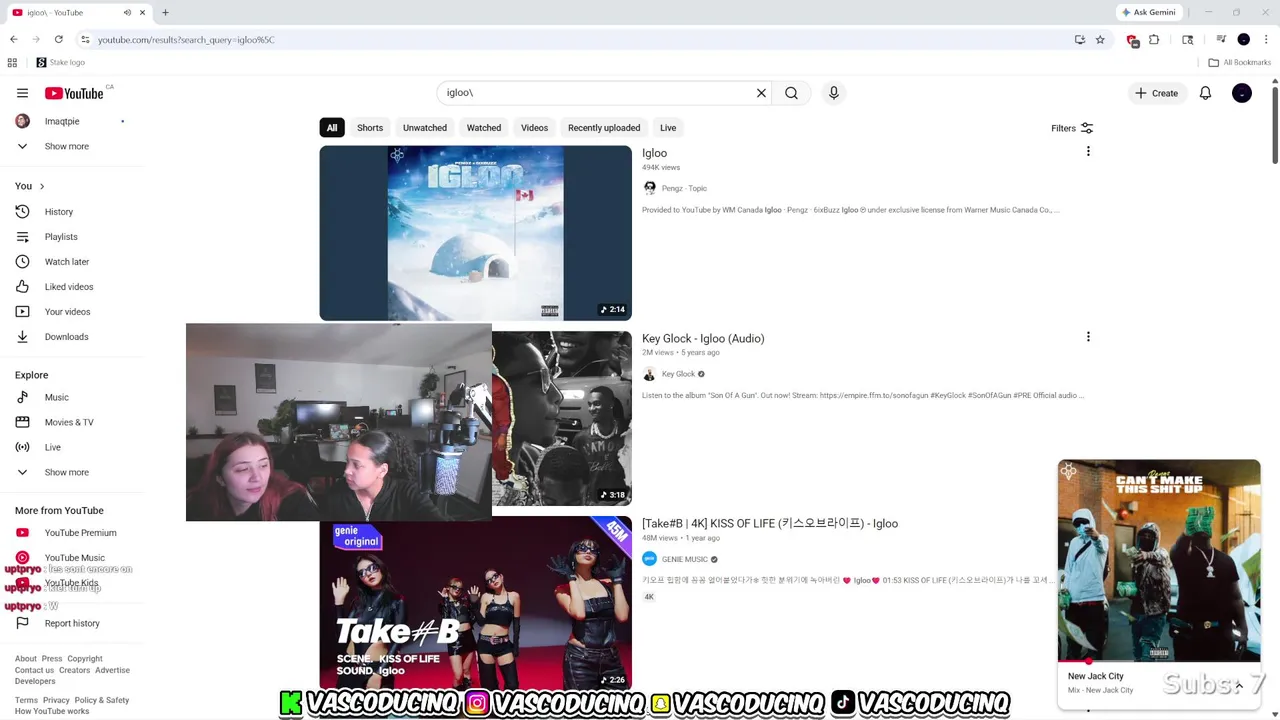The image size is (1280, 720).
Task: Open YouTube Premium in sidebar
Action: [x=80, y=533]
